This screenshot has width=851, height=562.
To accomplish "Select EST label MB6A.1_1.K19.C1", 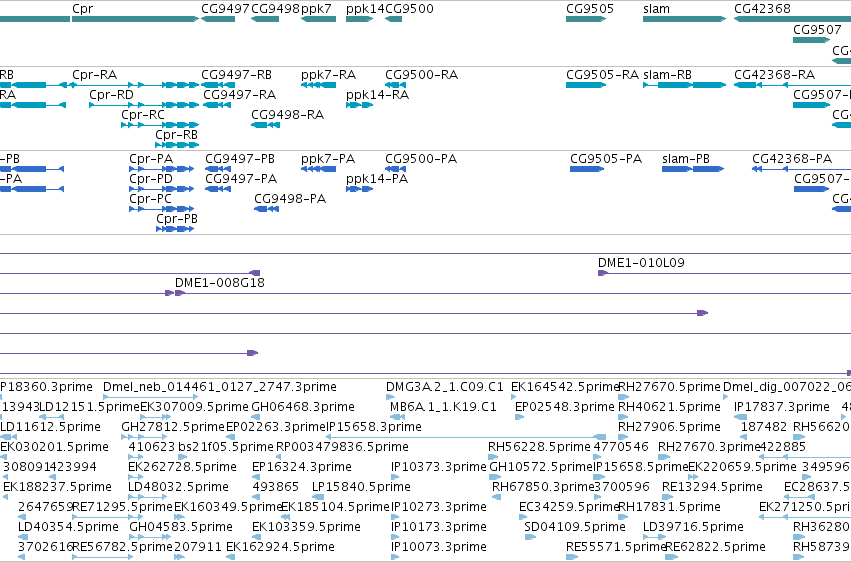I will [x=443, y=407].
